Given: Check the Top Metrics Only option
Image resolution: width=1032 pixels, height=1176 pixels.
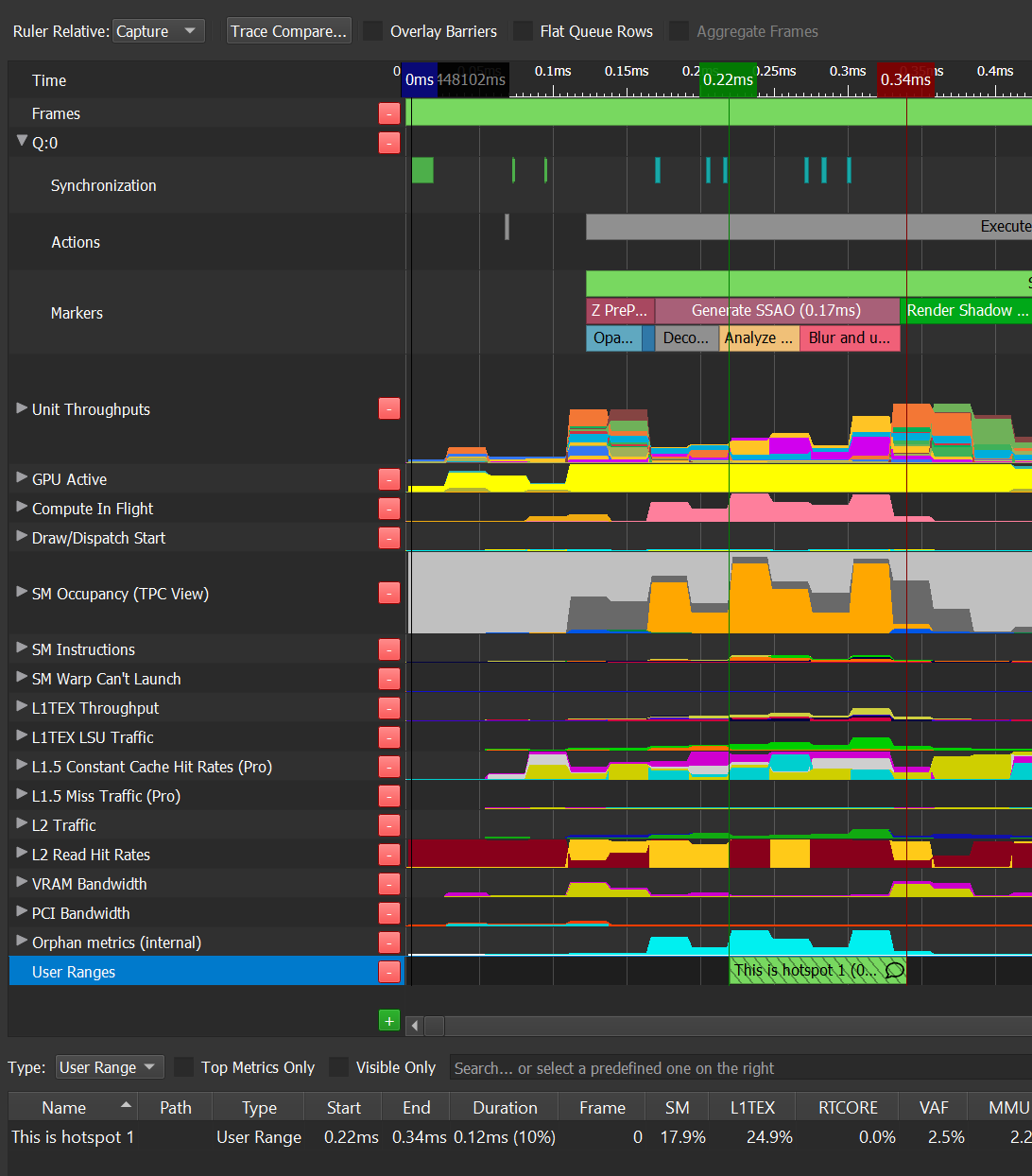Looking at the screenshot, I should coord(184,1067).
